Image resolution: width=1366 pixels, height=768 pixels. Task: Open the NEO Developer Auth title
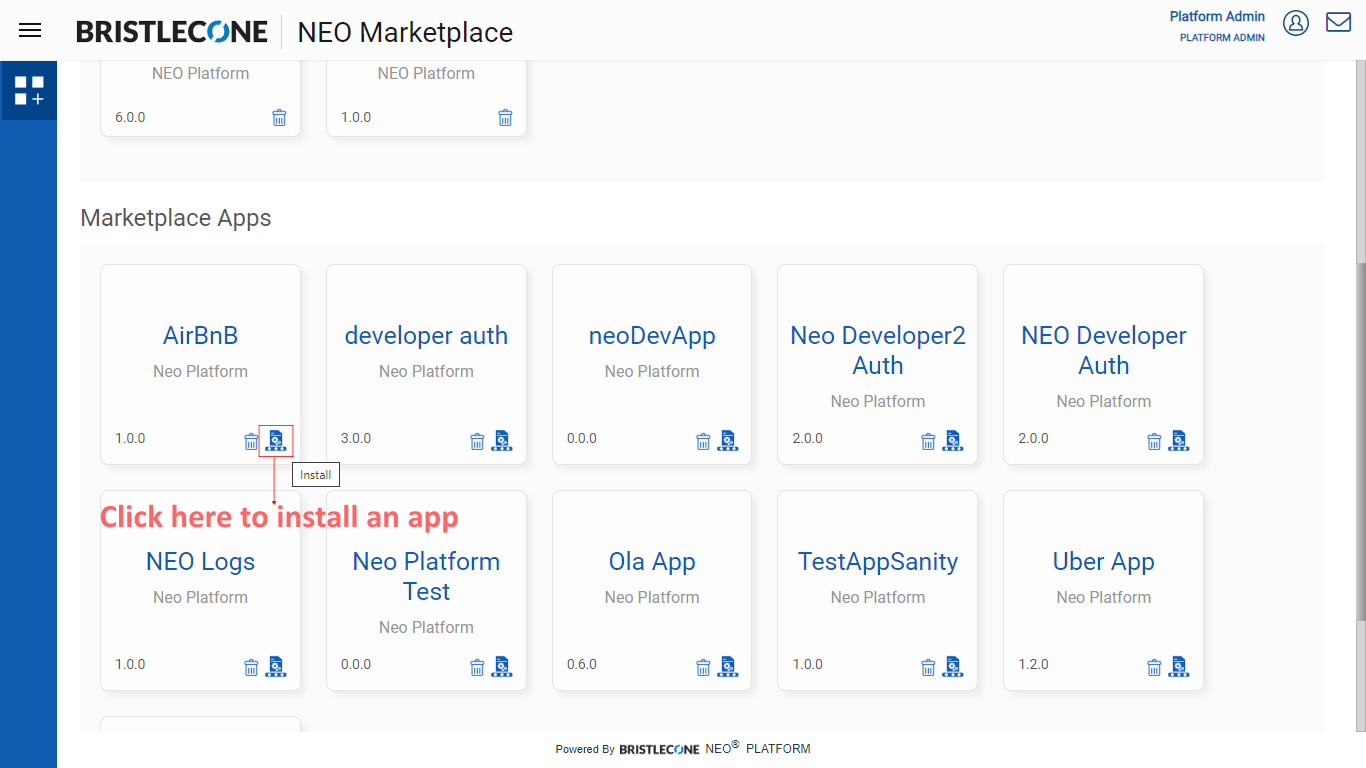pos(1104,351)
